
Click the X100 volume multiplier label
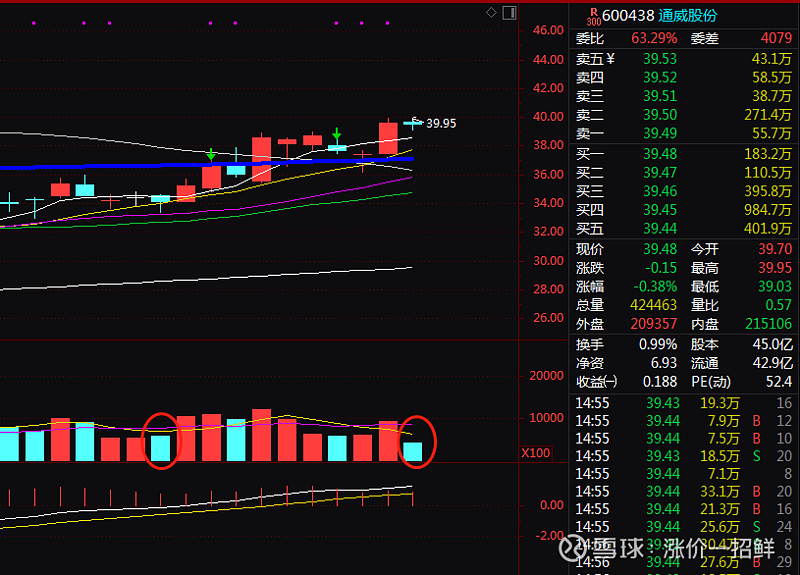pyautogui.click(x=535, y=453)
